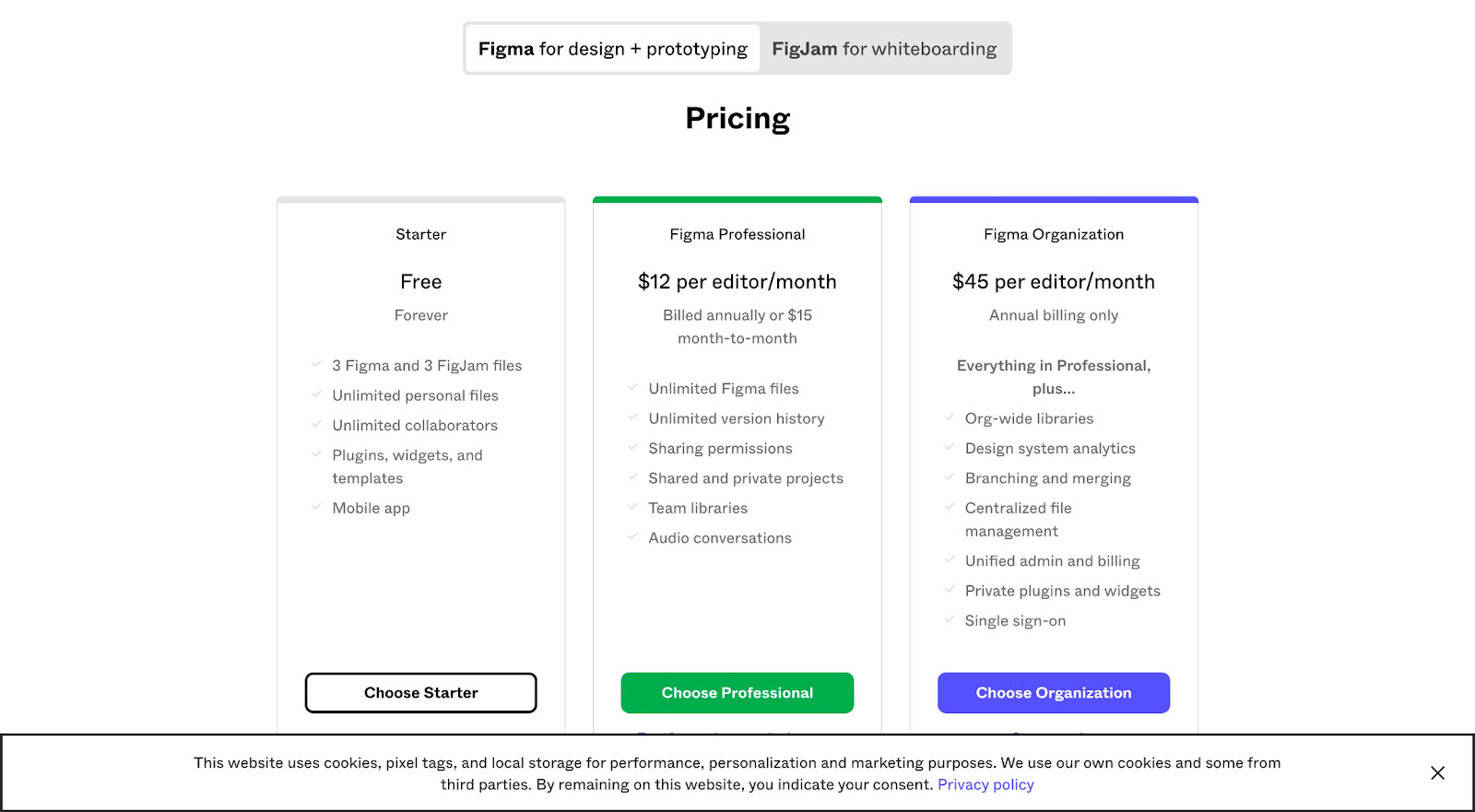1475x812 pixels.
Task: Click the checkmark next to Single sign-on
Action: coord(950,620)
